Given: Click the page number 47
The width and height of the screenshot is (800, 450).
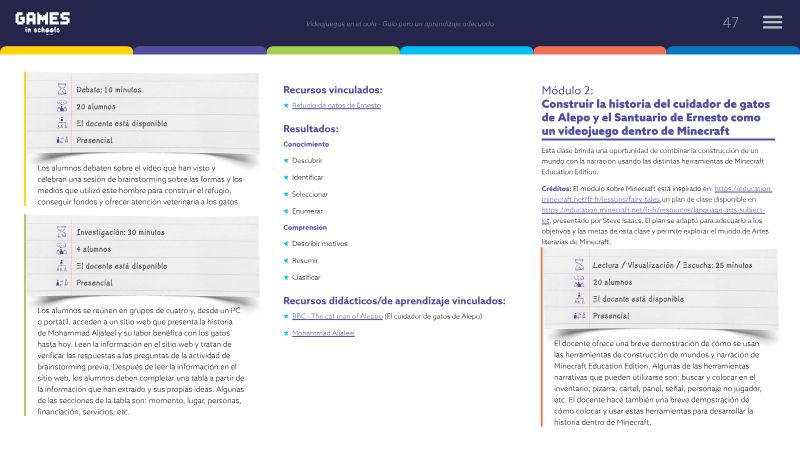Looking at the screenshot, I should (x=730, y=22).
